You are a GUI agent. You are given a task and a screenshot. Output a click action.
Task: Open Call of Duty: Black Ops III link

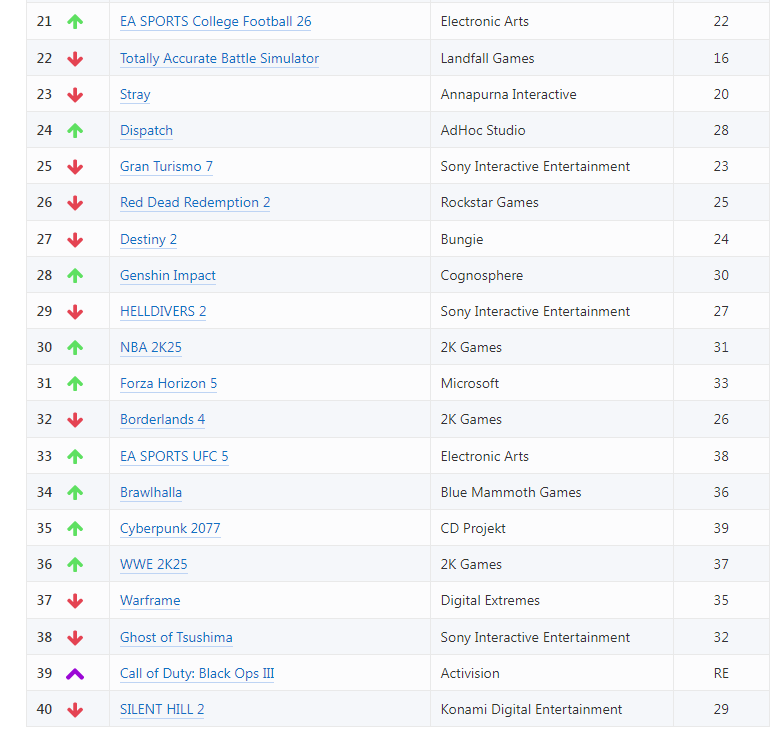pos(197,673)
